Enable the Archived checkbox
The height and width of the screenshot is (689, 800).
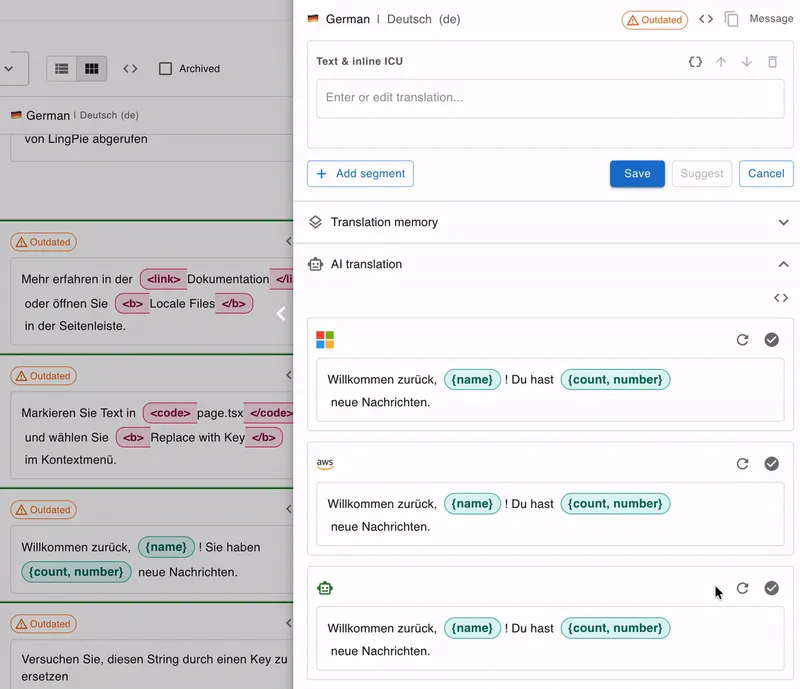coord(165,68)
